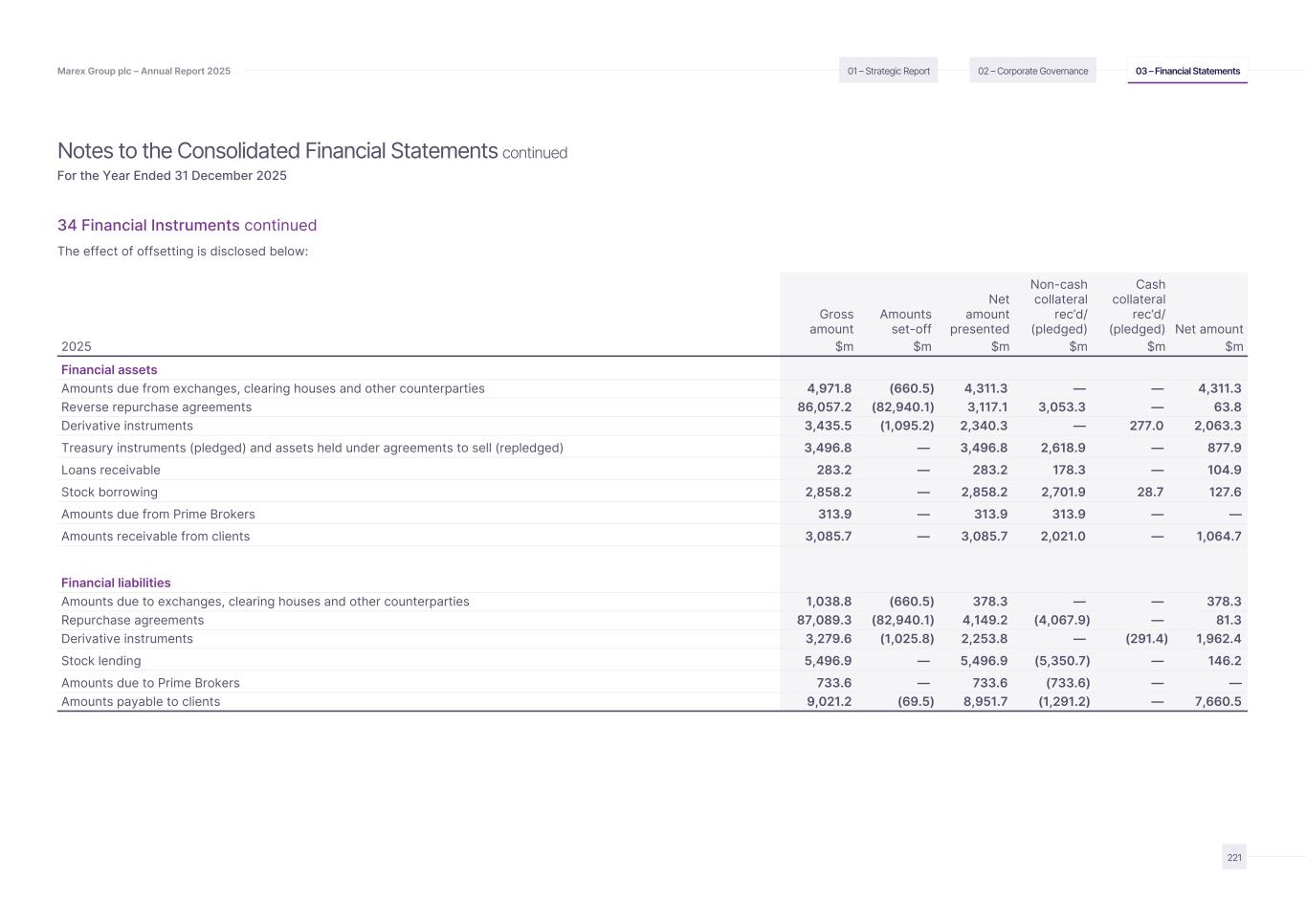The image size is (1306, 924).
Task: Select the Stock borrowing row label
Action: tap(109, 493)
